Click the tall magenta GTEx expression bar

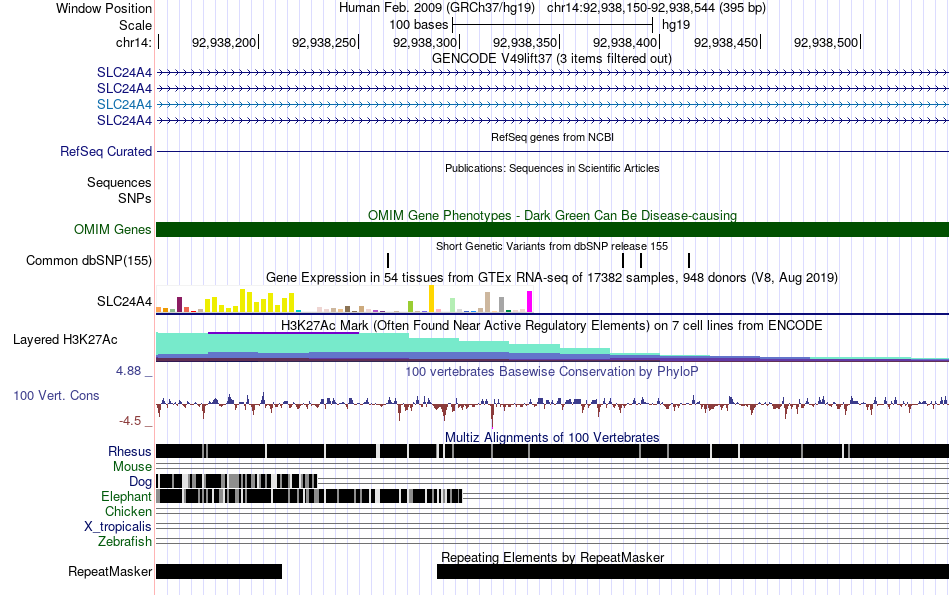click(529, 302)
